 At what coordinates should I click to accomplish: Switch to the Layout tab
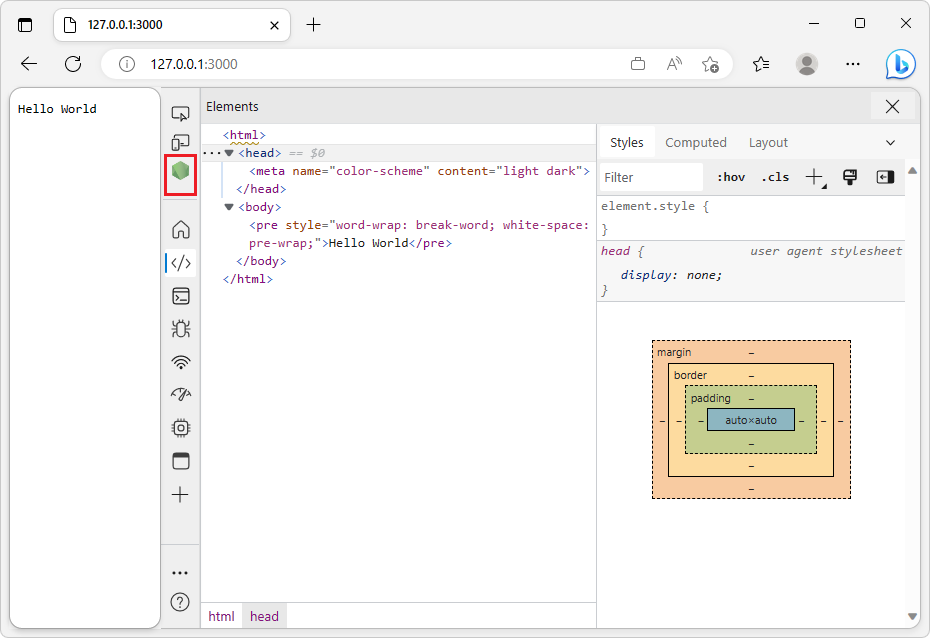[768, 143]
